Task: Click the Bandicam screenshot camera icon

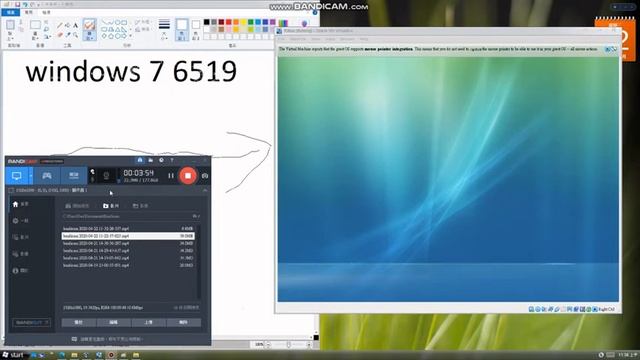Action: pyautogui.click(x=205, y=176)
